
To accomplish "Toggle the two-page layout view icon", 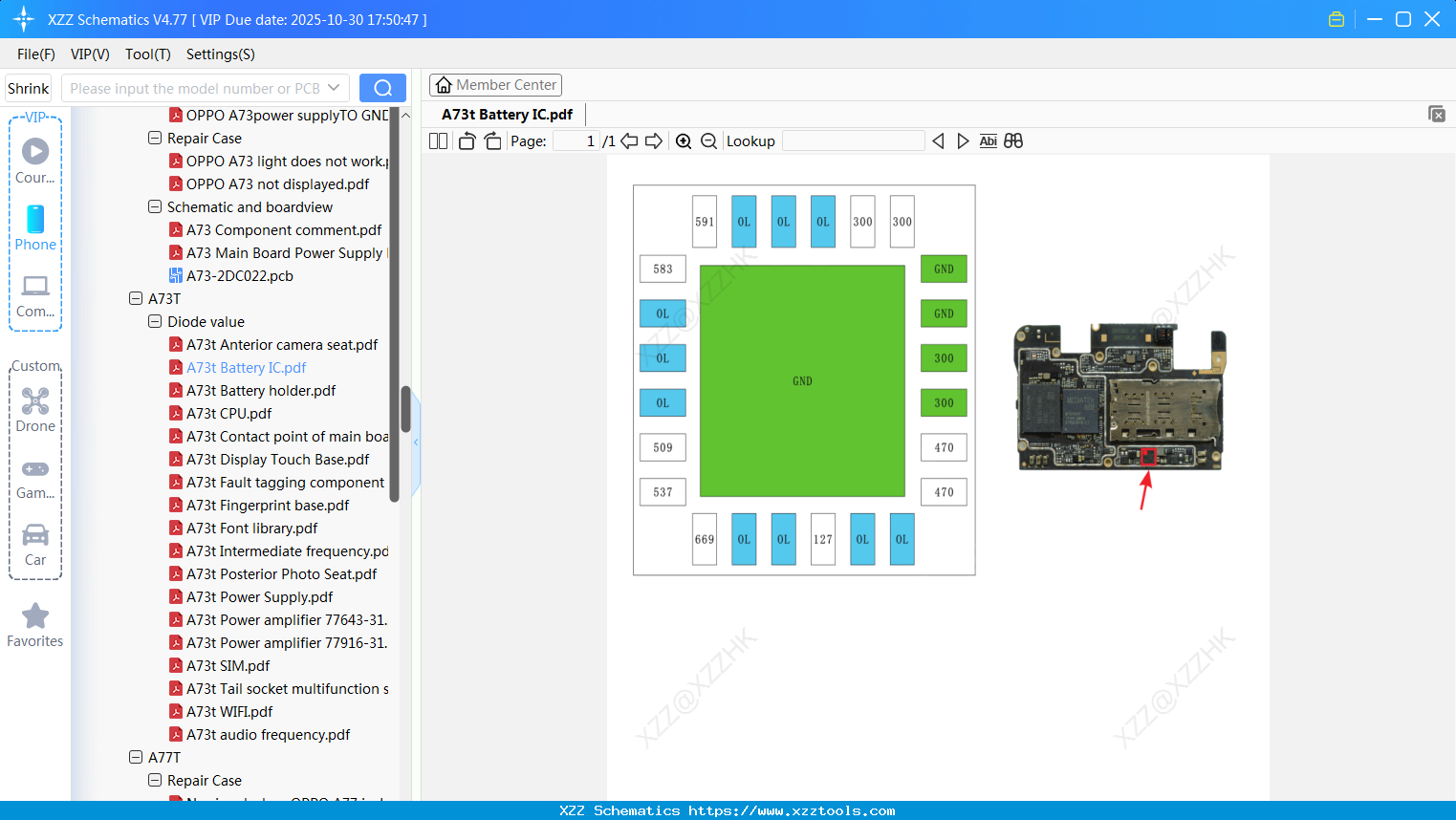I will coord(438,141).
